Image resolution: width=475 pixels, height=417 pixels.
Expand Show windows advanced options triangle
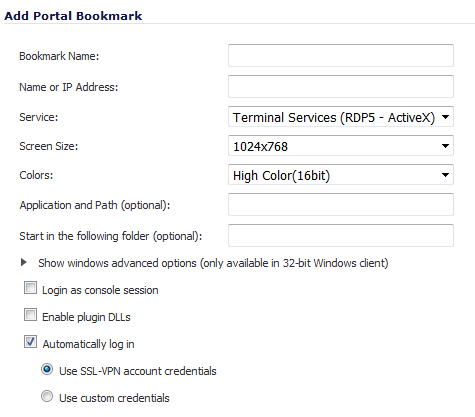(x=23, y=262)
